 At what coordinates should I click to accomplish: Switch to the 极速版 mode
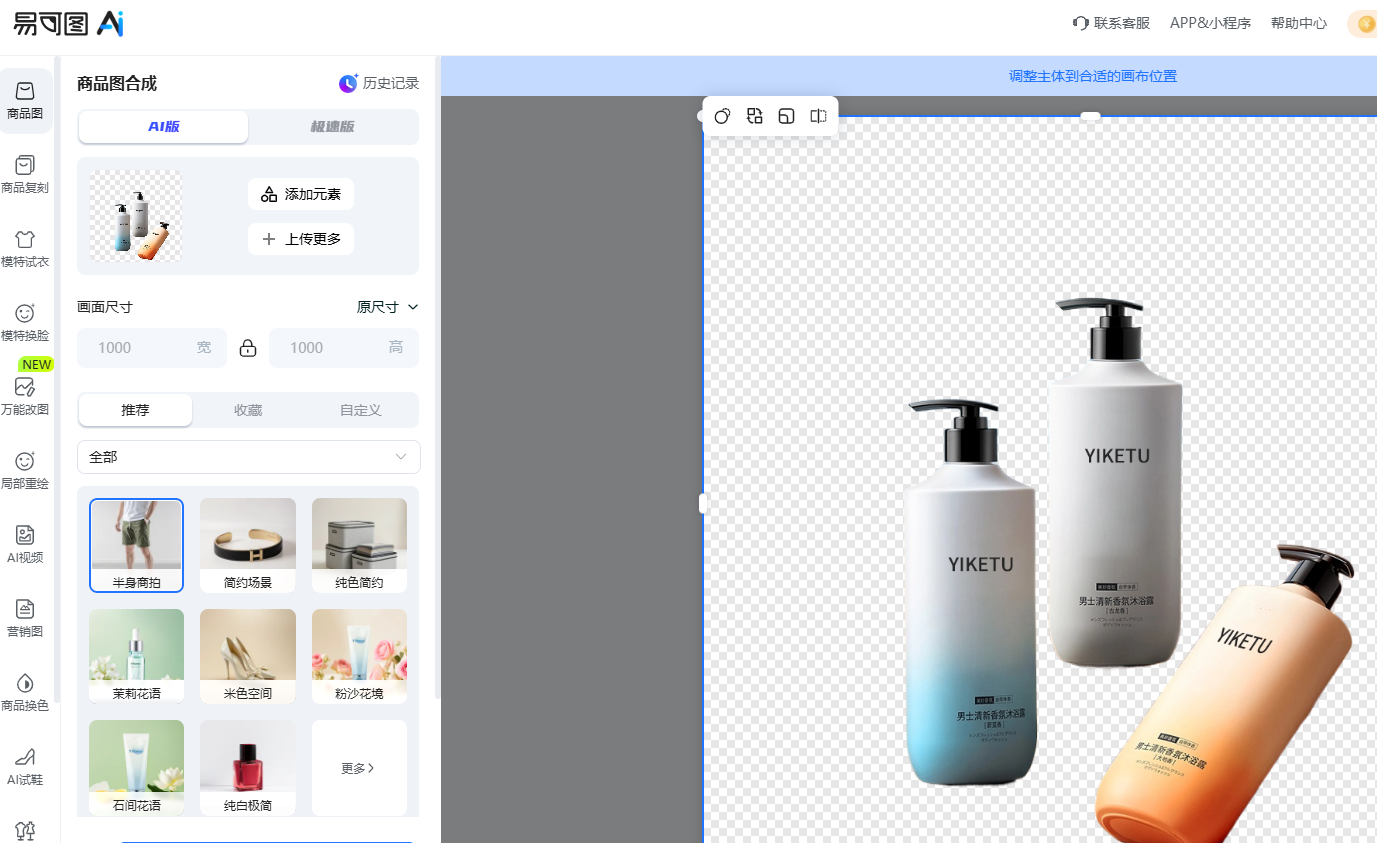332,127
